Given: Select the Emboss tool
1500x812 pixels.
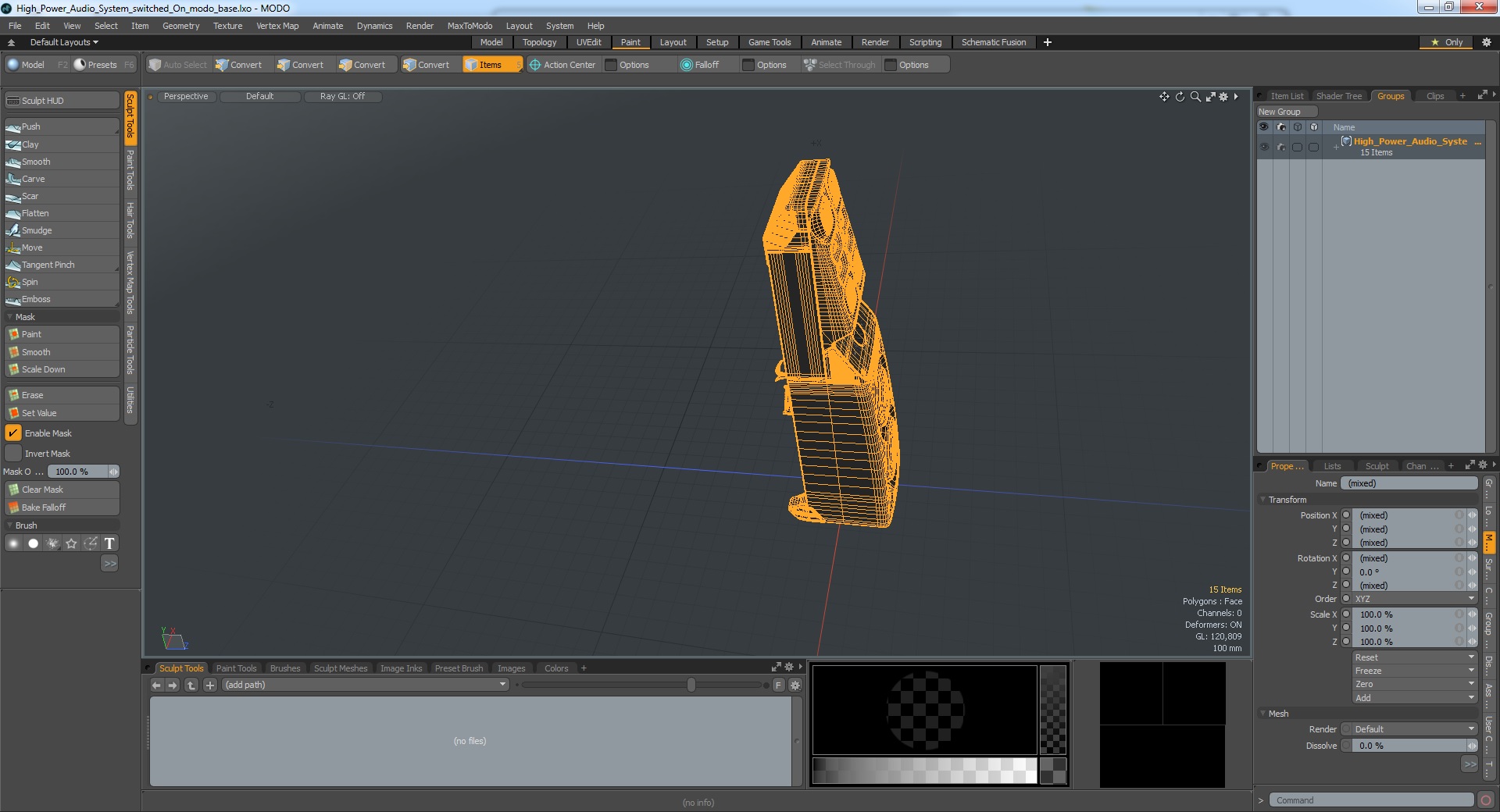Looking at the screenshot, I should tap(61, 299).
